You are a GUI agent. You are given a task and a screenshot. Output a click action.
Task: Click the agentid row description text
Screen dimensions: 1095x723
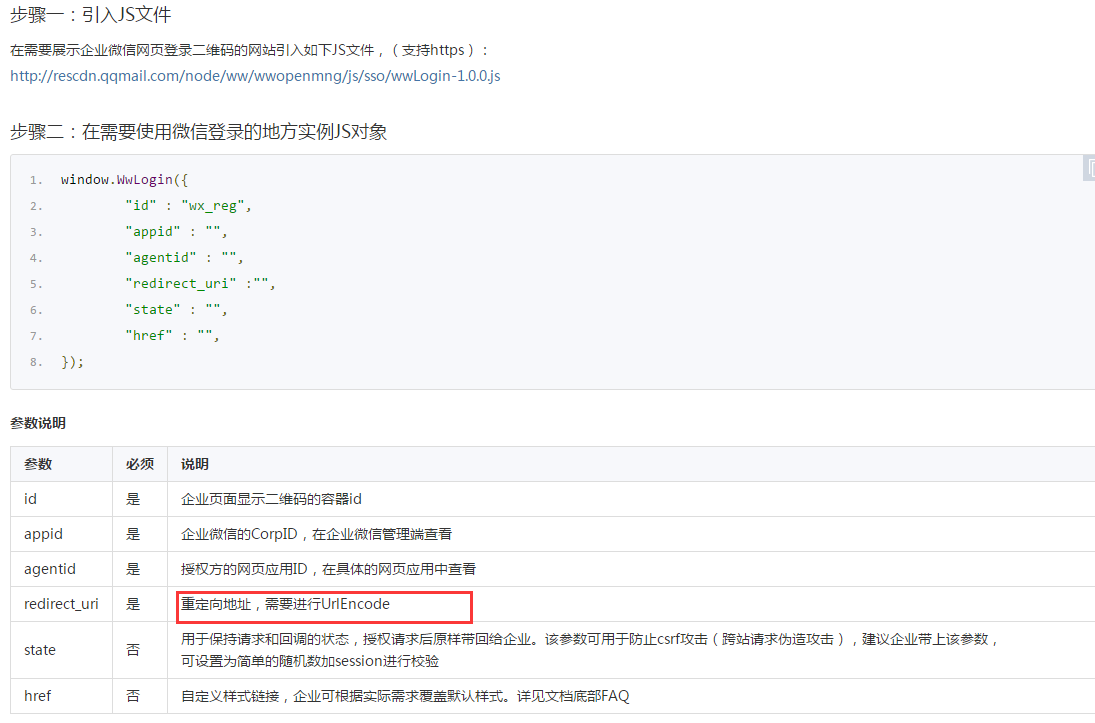click(x=328, y=569)
